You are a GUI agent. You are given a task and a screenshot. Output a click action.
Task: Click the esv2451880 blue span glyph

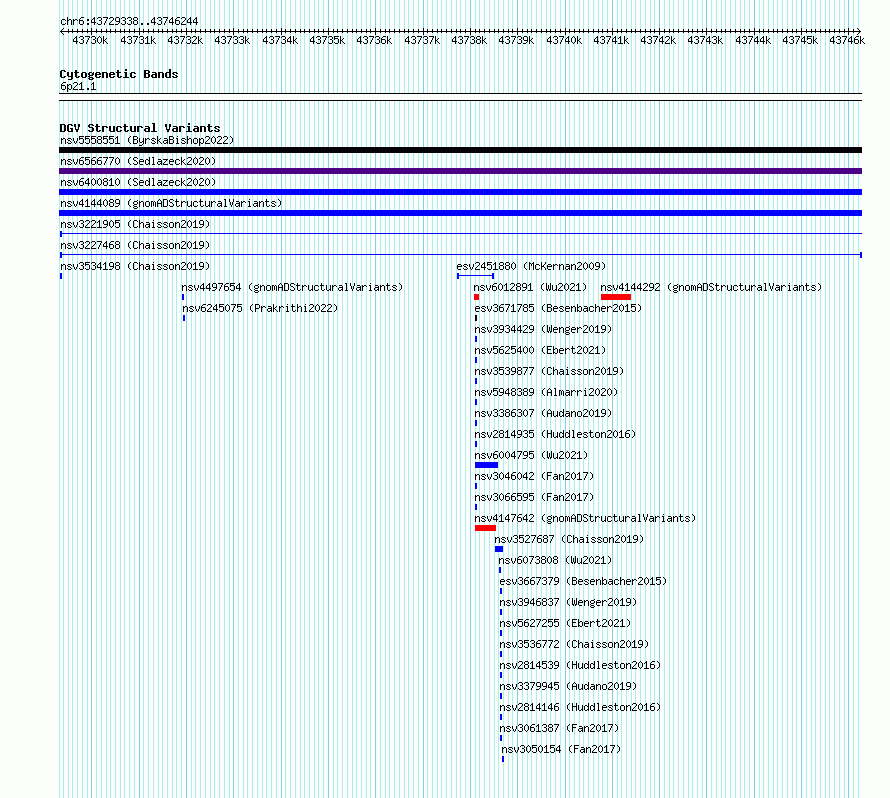pyautogui.click(x=475, y=276)
